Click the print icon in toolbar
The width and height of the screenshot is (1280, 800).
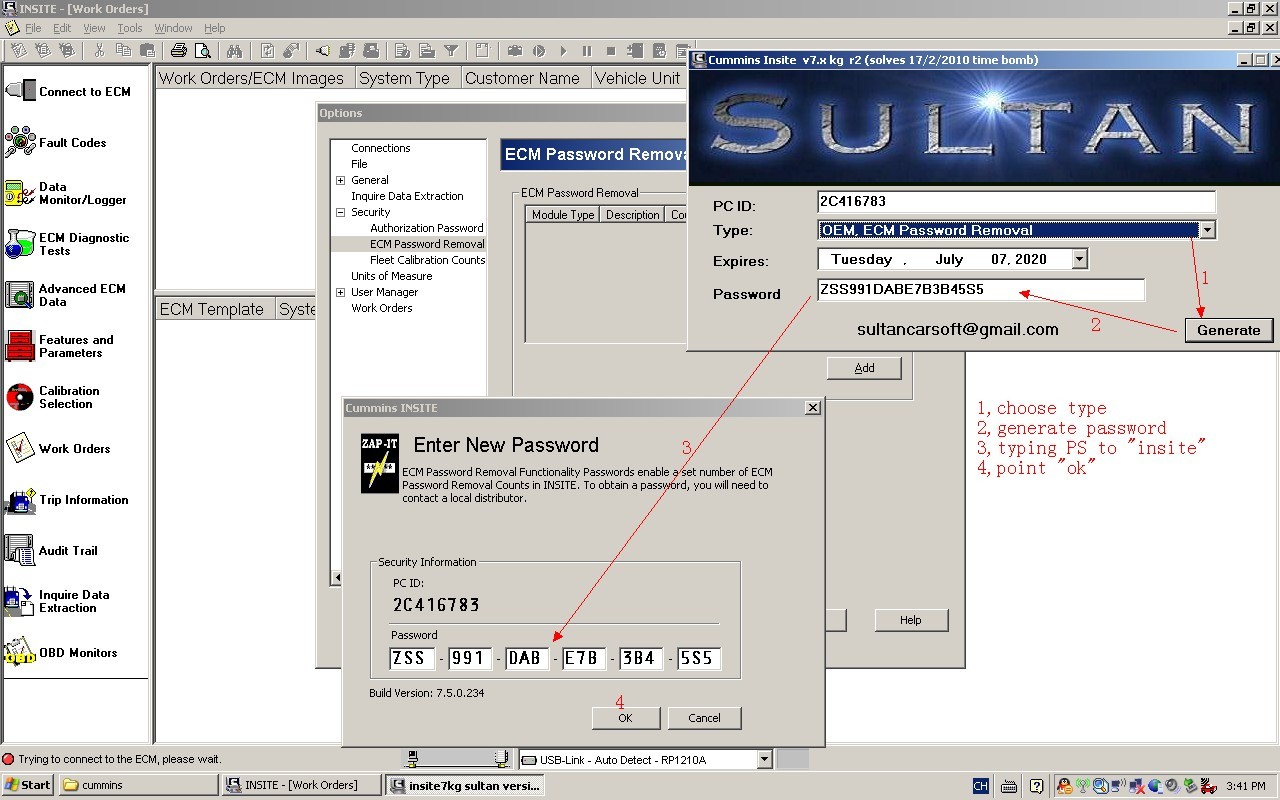[179, 51]
